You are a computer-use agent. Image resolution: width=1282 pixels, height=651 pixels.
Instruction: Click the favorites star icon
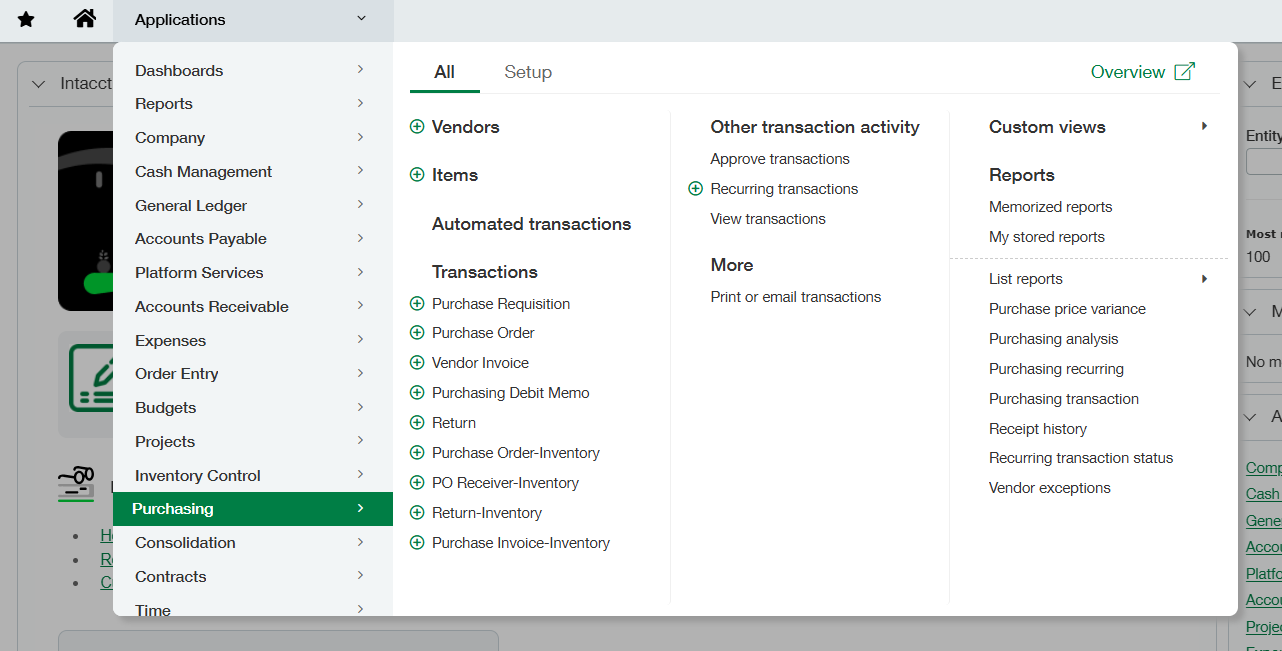click(26, 20)
